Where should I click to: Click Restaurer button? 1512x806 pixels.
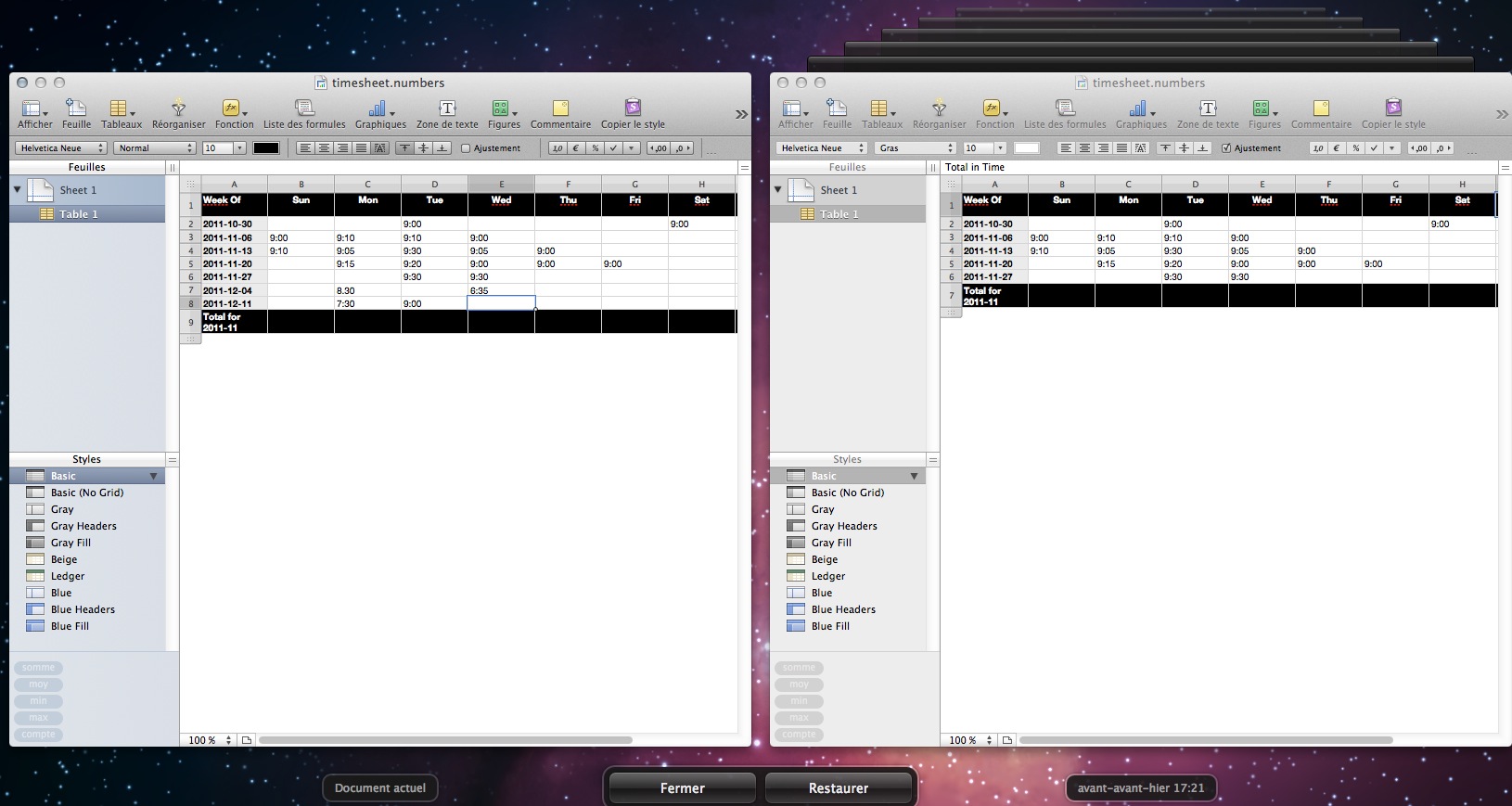tap(838, 787)
